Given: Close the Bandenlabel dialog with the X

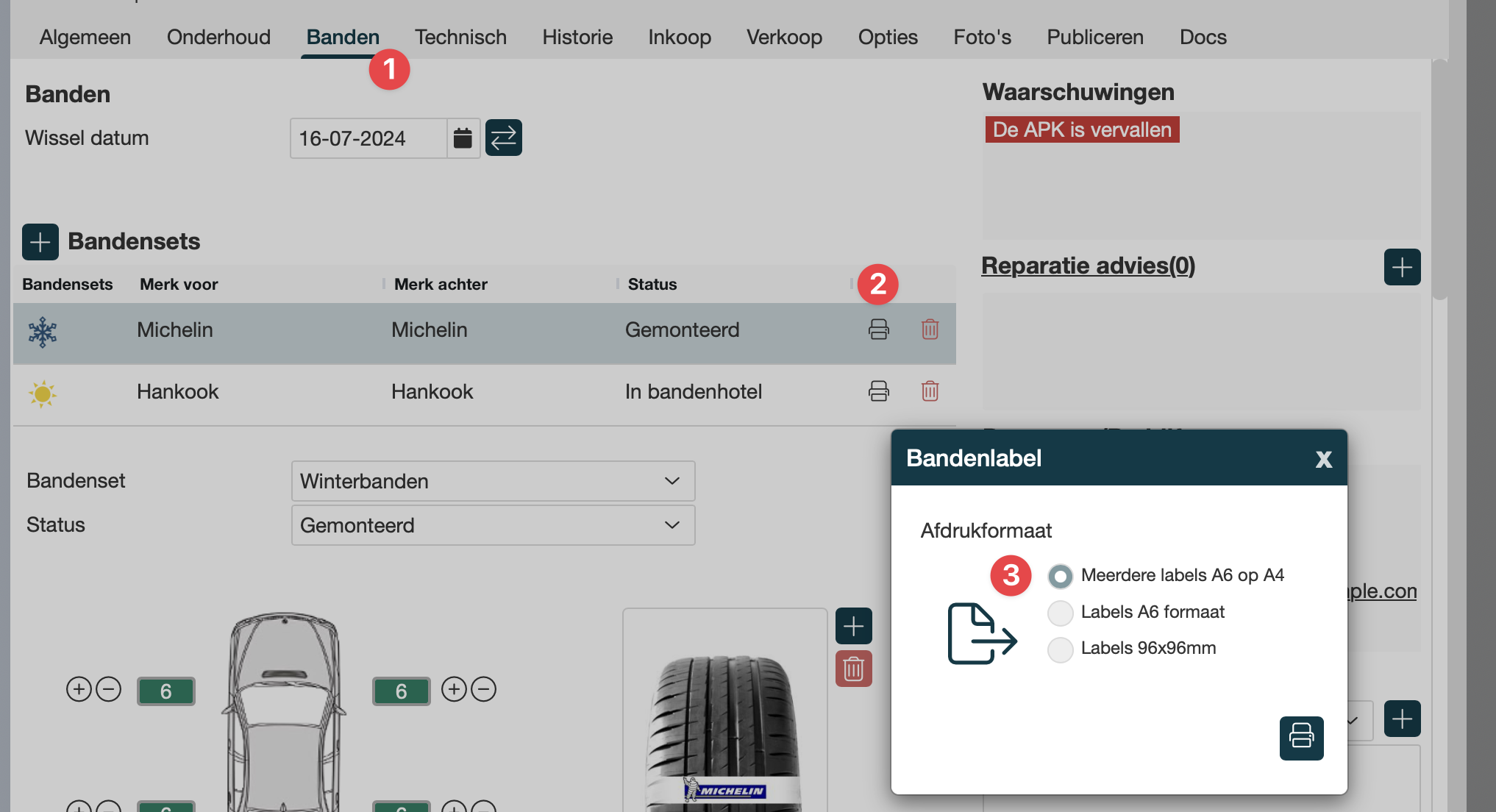Looking at the screenshot, I should pyautogui.click(x=1323, y=459).
